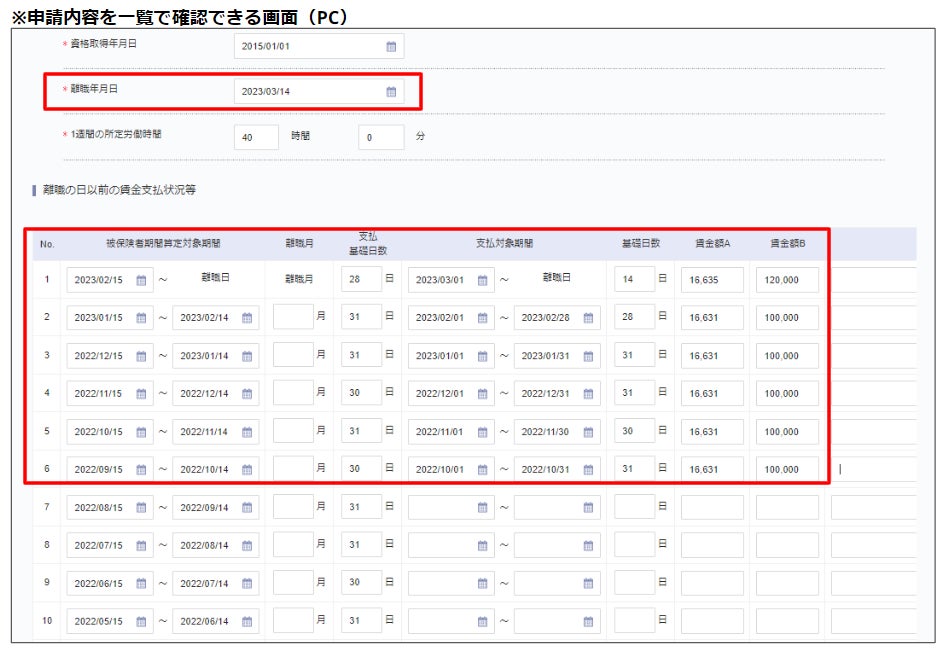Click 支払基礎日数 field showing 28 in row 1

(361, 279)
